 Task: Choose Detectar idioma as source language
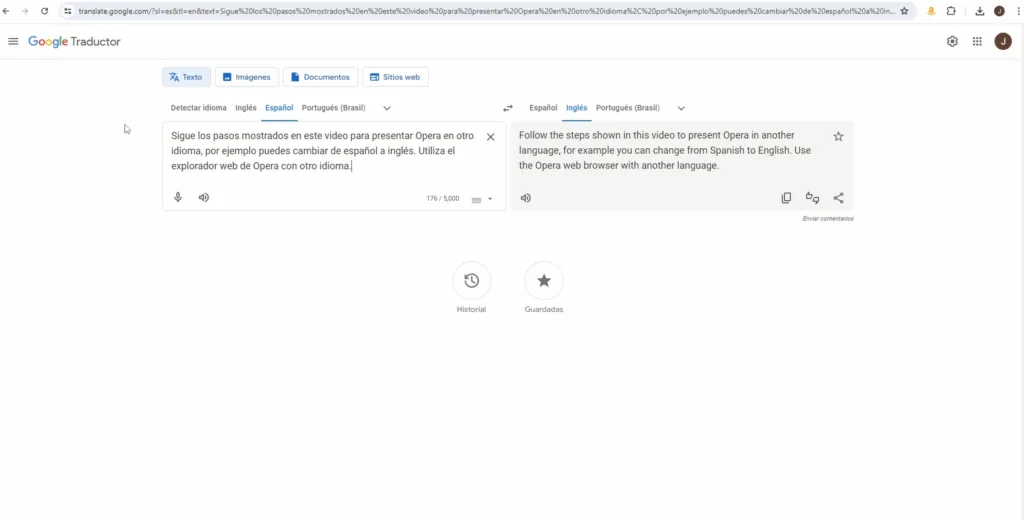click(199, 108)
